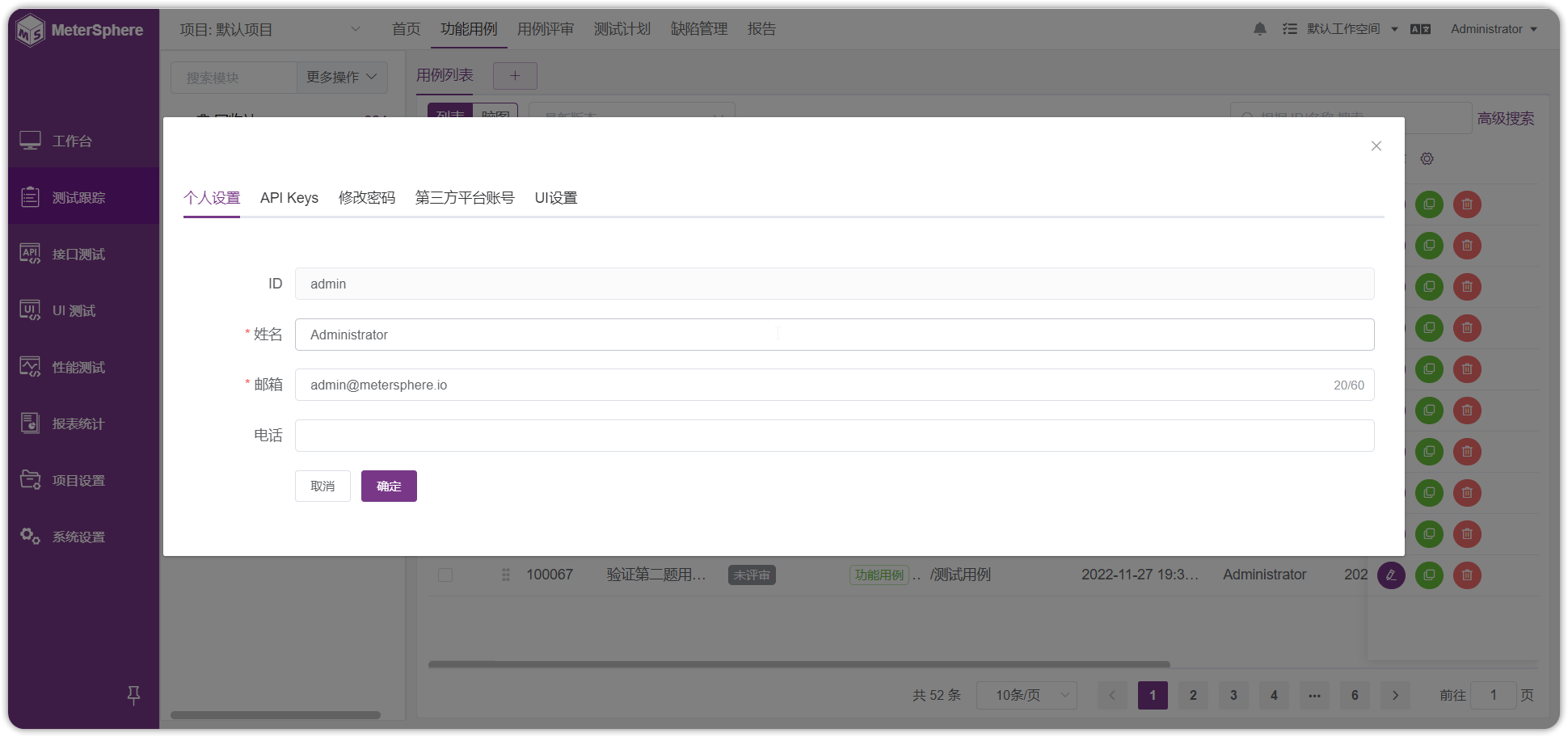Click the 电话 phone input field

click(x=834, y=436)
